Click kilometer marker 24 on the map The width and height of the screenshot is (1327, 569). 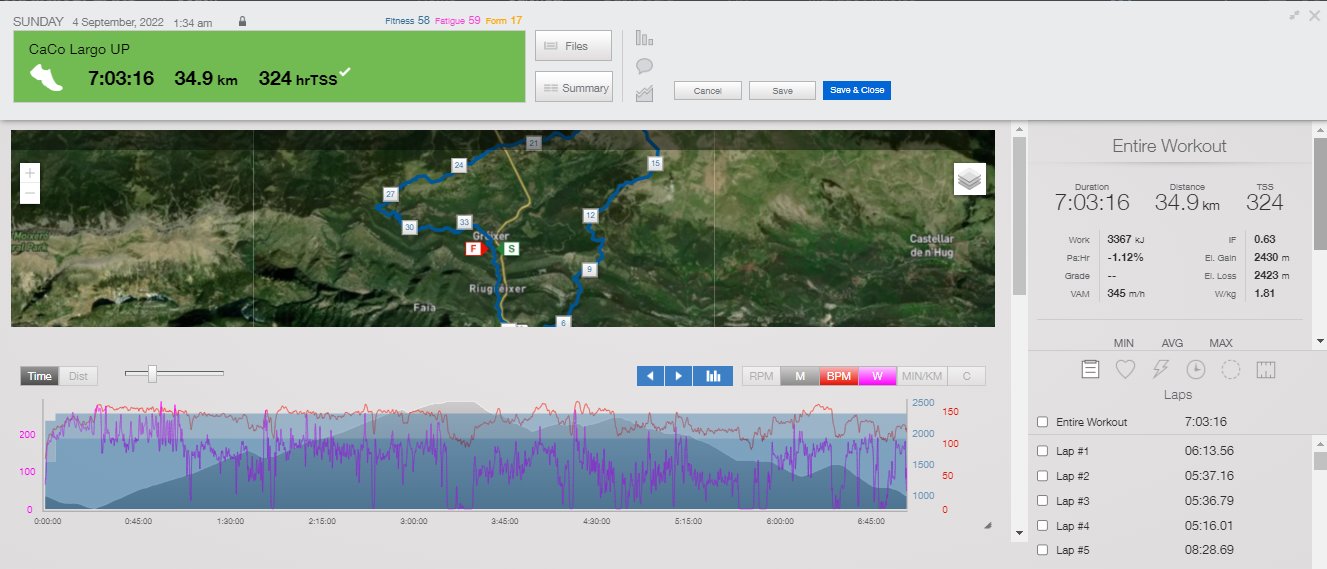click(459, 165)
